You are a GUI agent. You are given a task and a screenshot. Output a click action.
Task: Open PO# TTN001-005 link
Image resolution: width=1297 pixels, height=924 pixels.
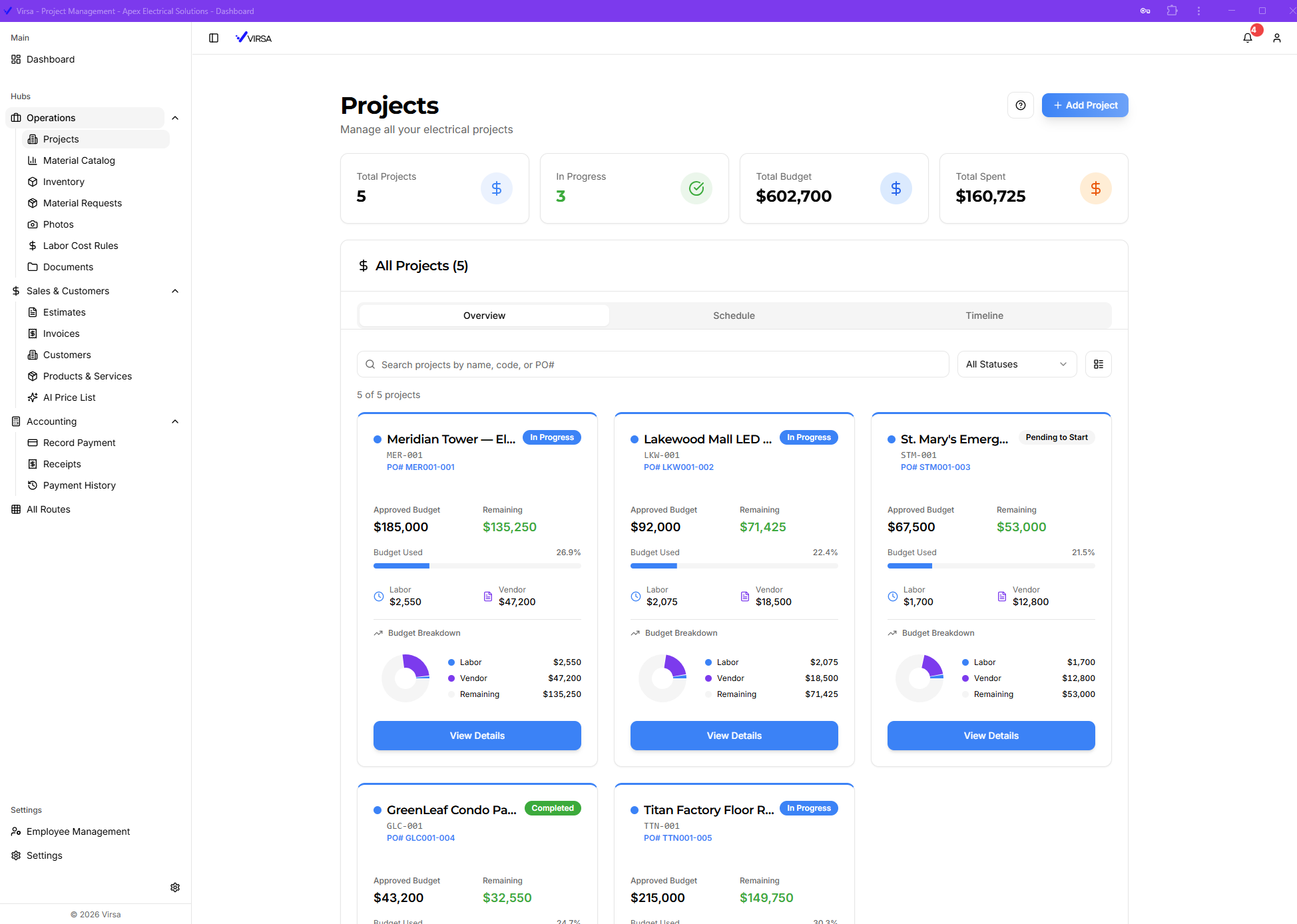[x=678, y=838]
